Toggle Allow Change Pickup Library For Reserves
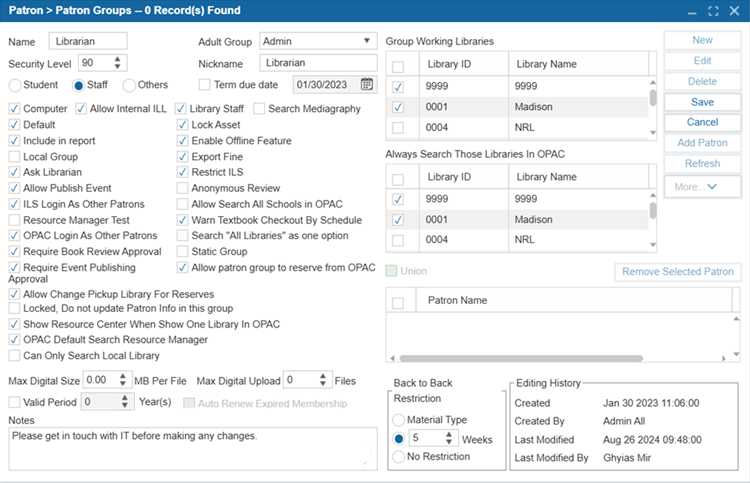 point(14,294)
